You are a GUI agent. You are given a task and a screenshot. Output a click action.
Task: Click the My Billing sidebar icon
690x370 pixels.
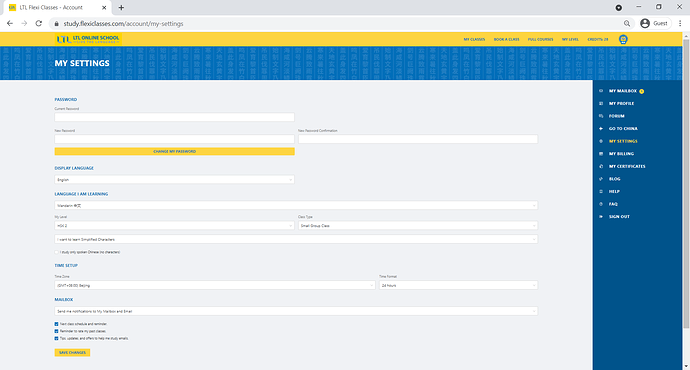click(x=601, y=154)
